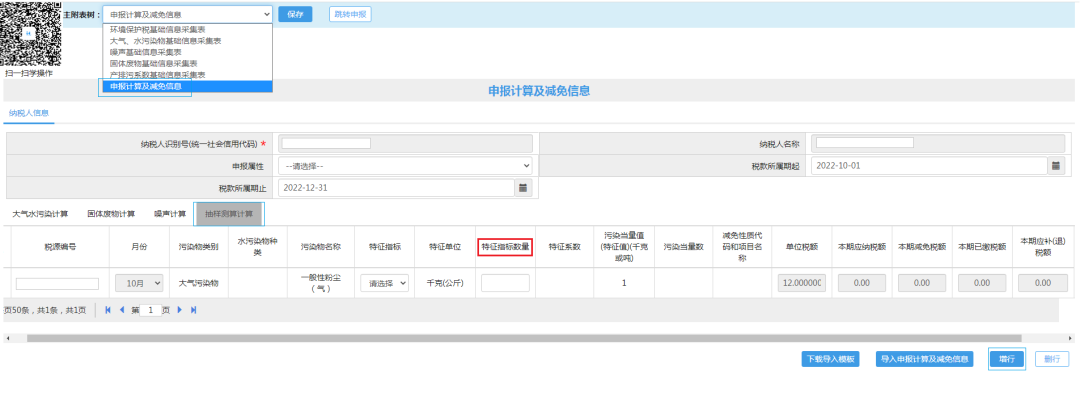Click the 本期已缴税额 field showing 0.00
Screen dimensions: 1080x393
(x=982, y=283)
